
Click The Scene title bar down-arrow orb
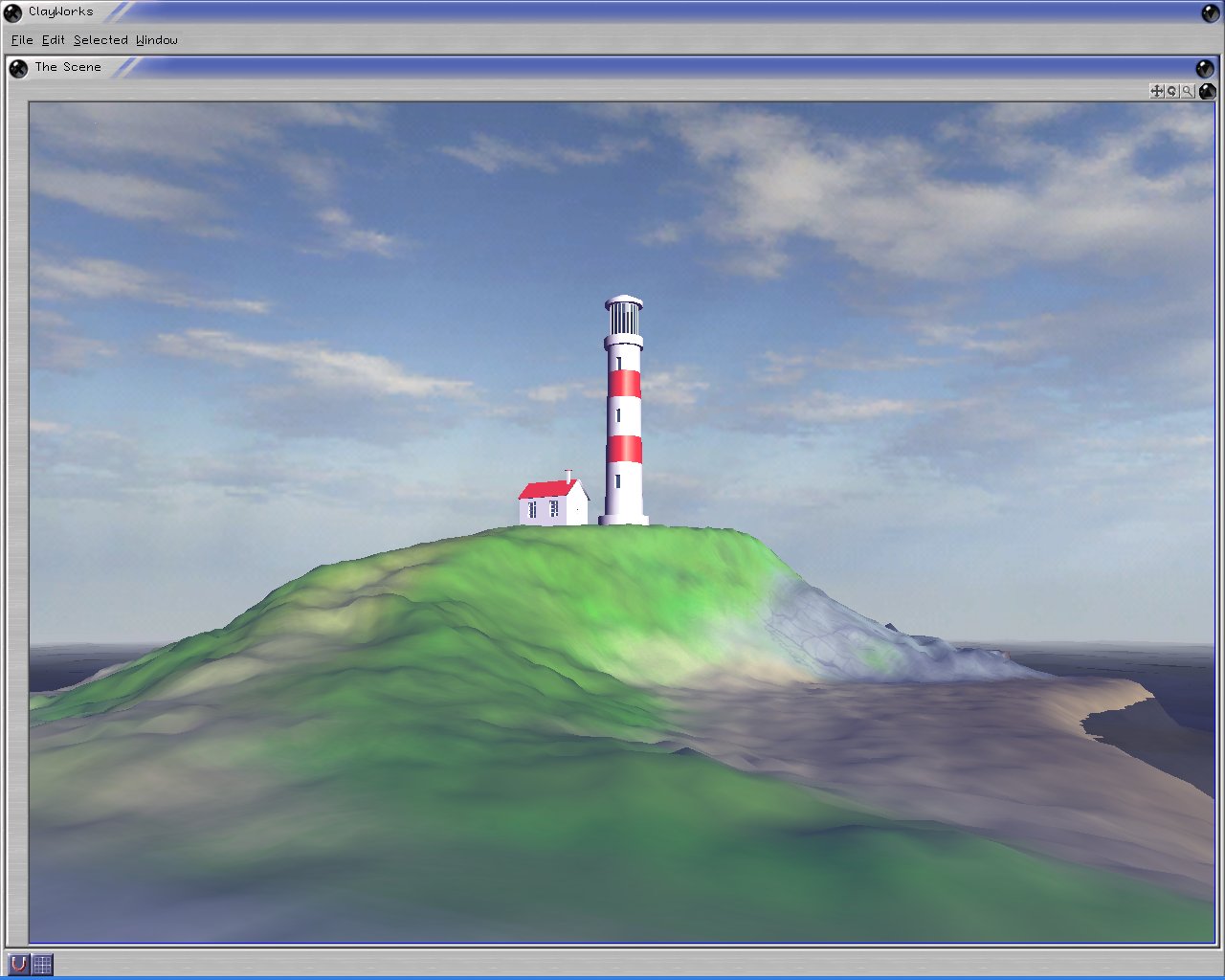pyautogui.click(x=1204, y=68)
